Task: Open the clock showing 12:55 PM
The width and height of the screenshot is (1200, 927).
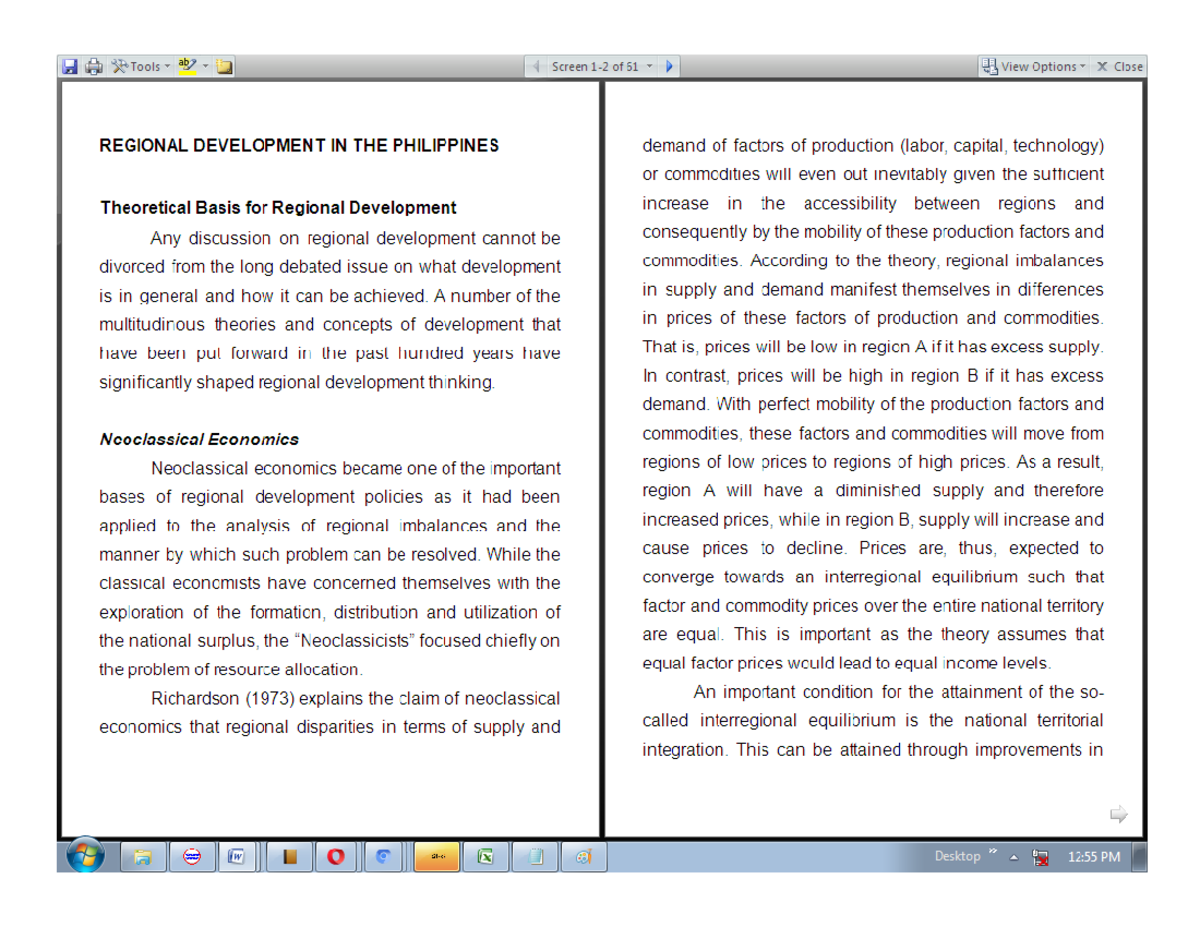Action: [1093, 857]
